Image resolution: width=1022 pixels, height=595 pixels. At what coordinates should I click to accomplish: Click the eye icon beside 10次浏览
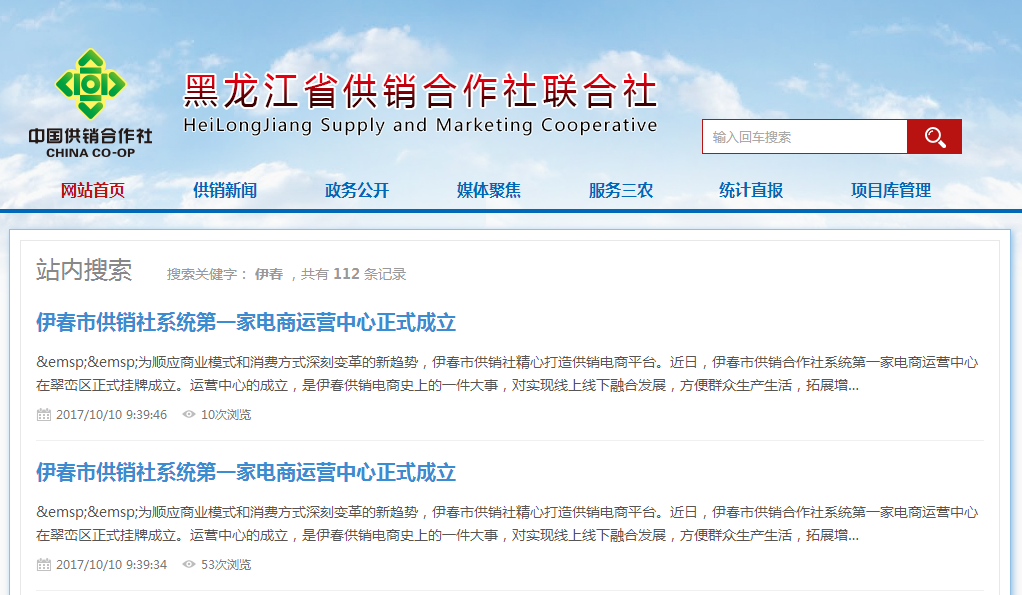189,414
